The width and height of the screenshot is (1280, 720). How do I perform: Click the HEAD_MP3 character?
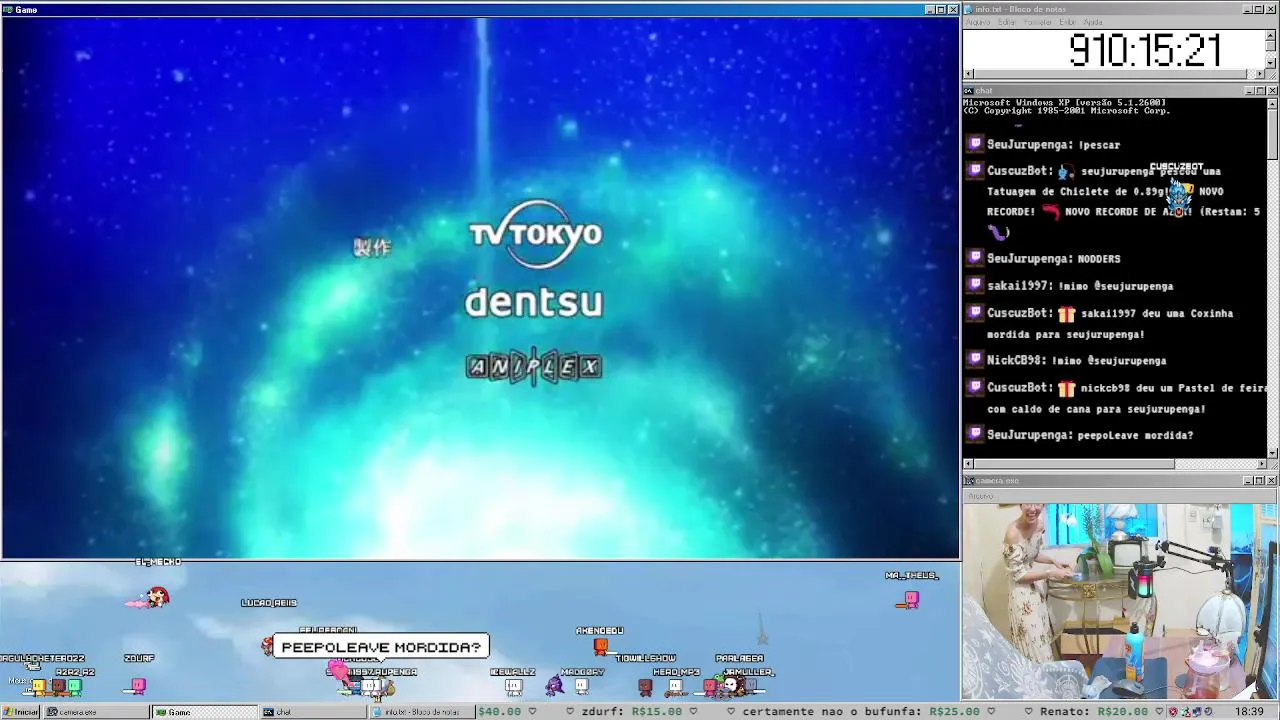[675, 686]
